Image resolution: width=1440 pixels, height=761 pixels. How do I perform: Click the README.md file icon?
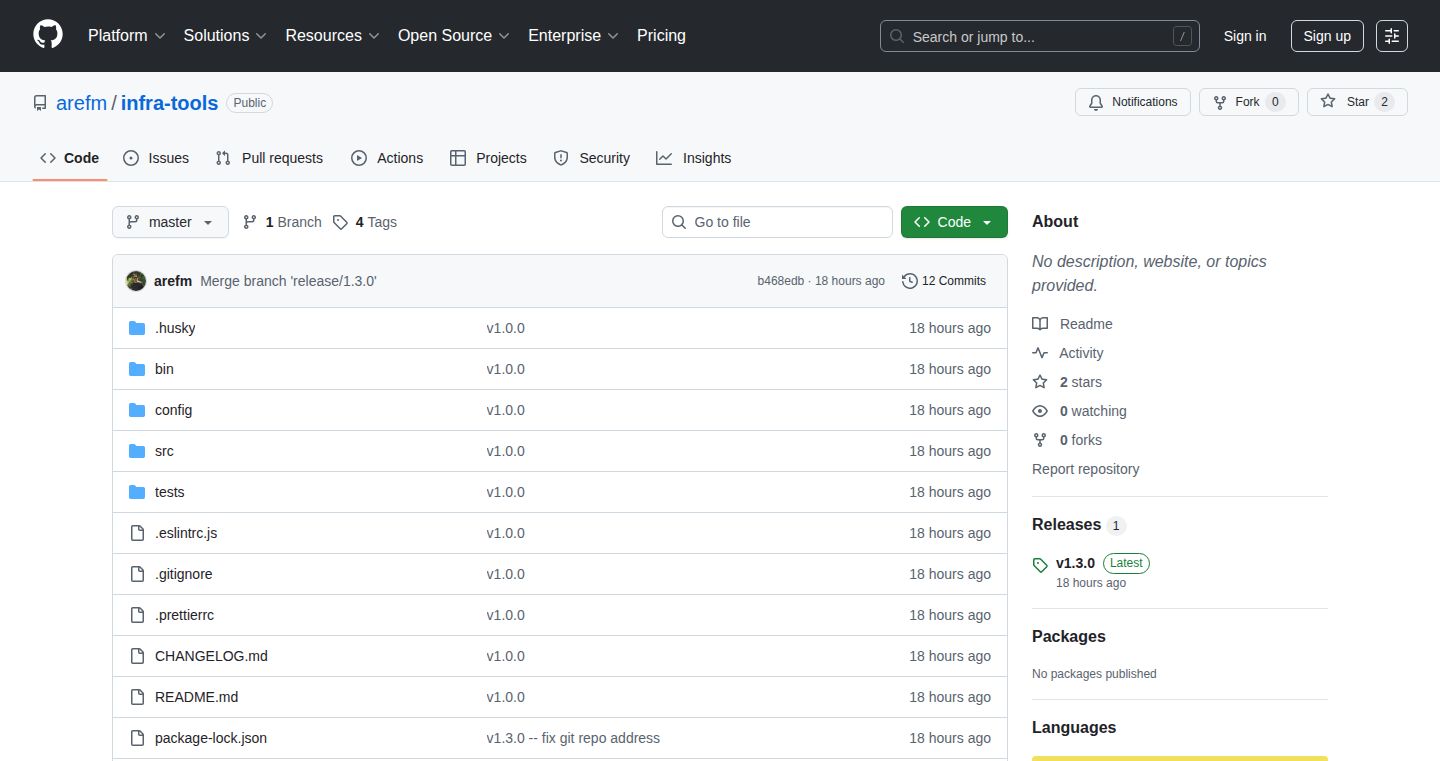click(137, 697)
